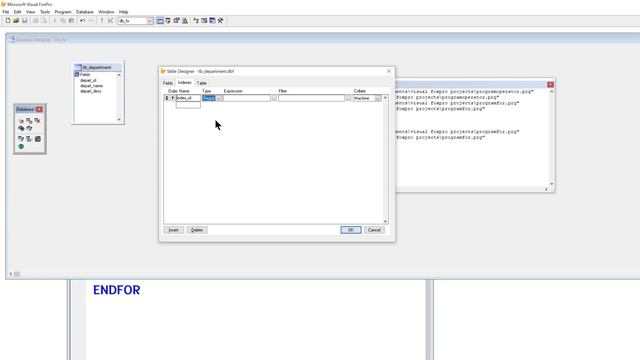Click the Print Preview toolbar icon
The width and height of the screenshot is (640, 360).
(44, 20)
